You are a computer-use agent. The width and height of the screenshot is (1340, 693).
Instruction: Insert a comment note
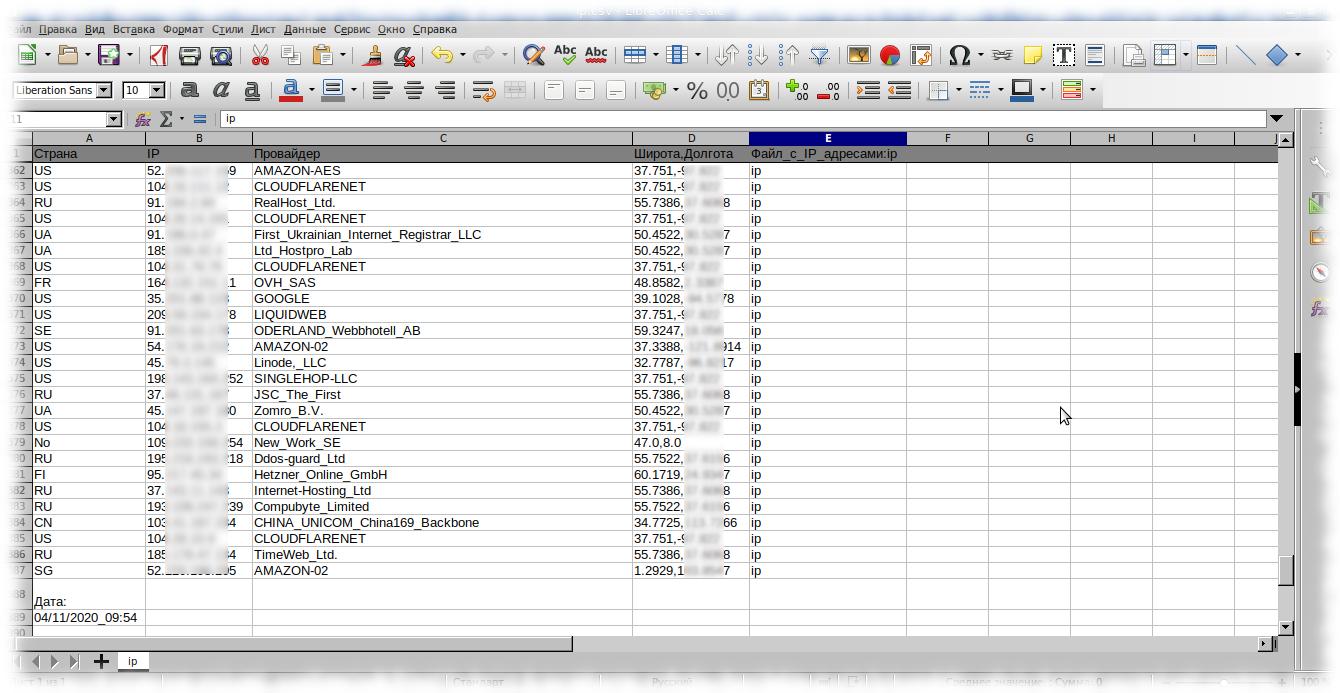pyautogui.click(x=1032, y=55)
